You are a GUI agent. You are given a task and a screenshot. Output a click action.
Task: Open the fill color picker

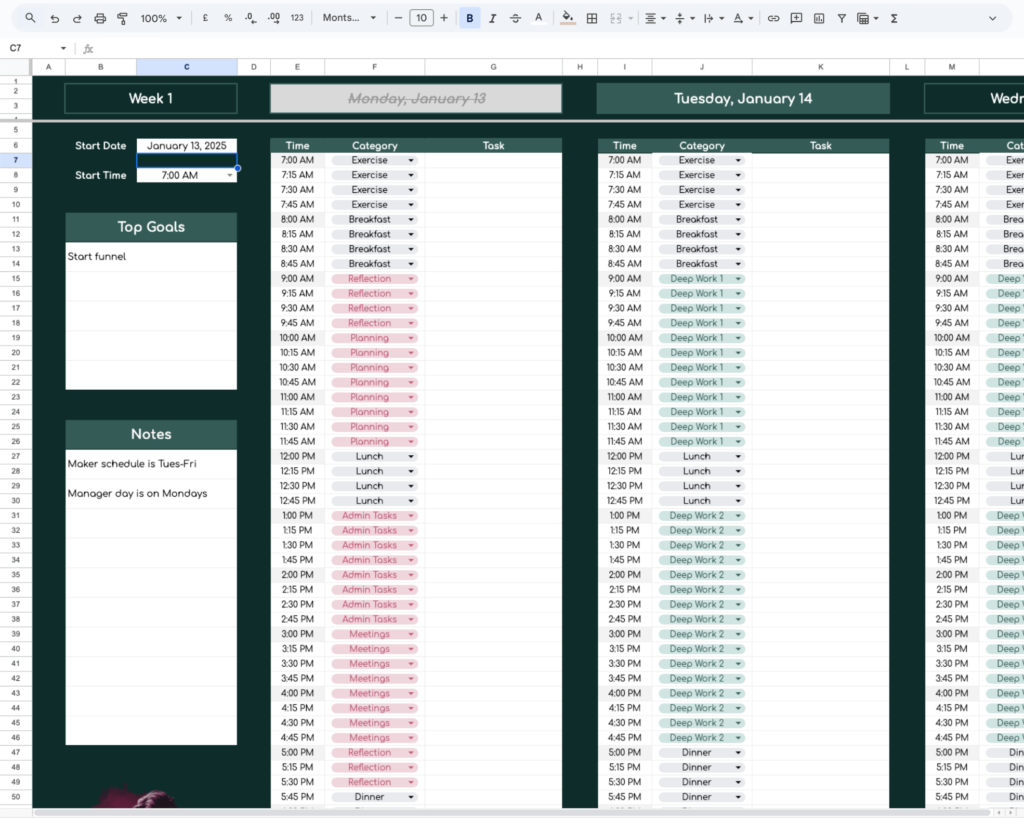(x=567, y=17)
